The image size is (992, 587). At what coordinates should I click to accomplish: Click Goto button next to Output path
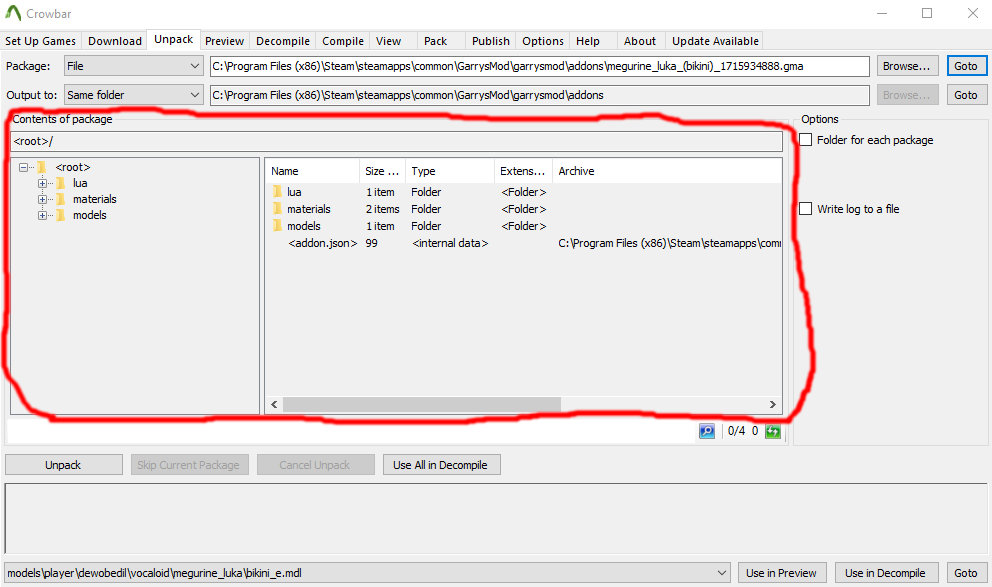(x=966, y=95)
